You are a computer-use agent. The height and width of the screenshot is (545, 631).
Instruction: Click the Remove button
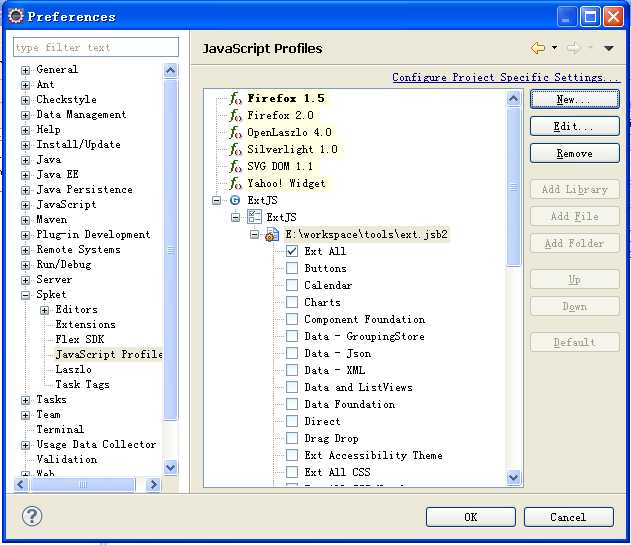(x=575, y=153)
